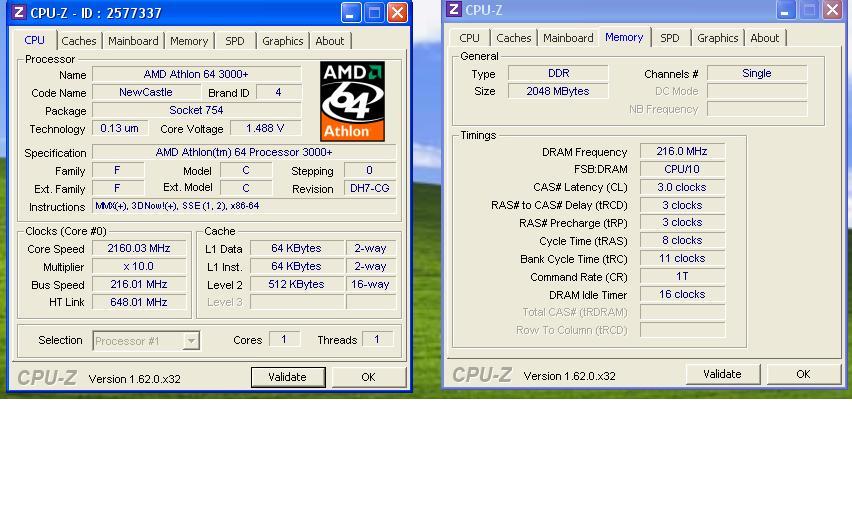The height and width of the screenshot is (525, 852).
Task: Open SPD tab in left CPU-Z window
Action: [x=235, y=41]
